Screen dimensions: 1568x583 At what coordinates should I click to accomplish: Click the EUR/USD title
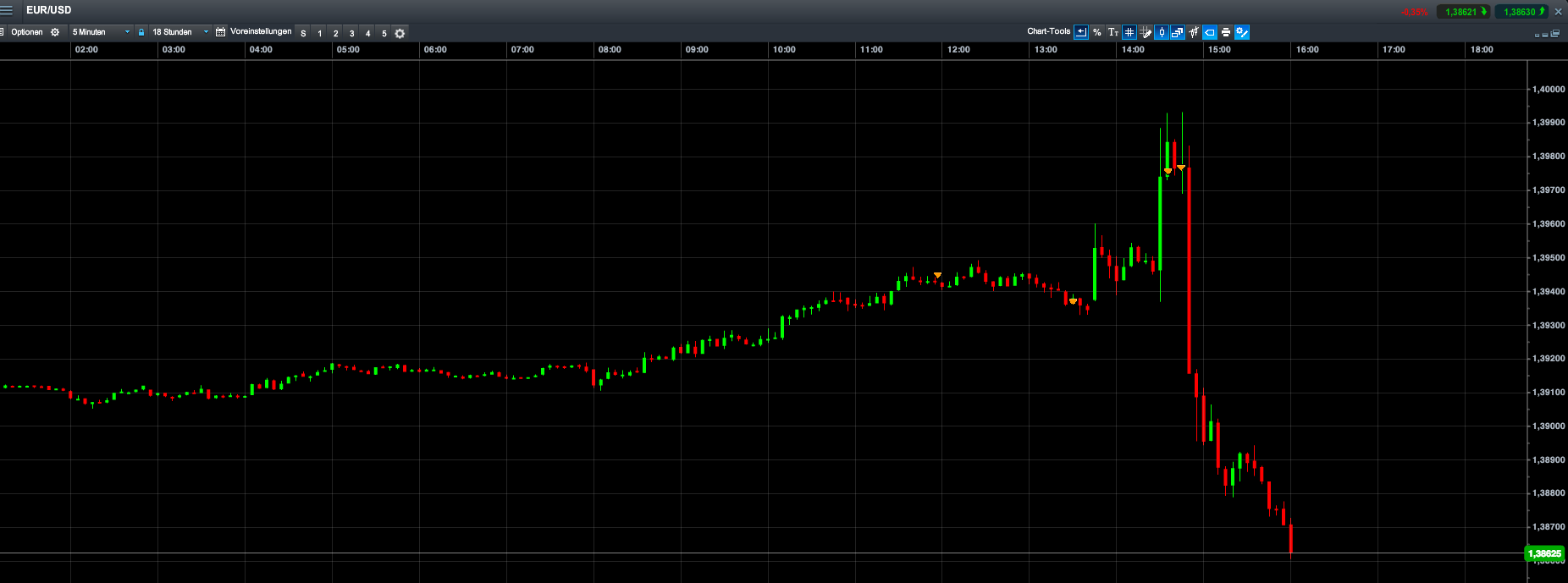coord(49,10)
